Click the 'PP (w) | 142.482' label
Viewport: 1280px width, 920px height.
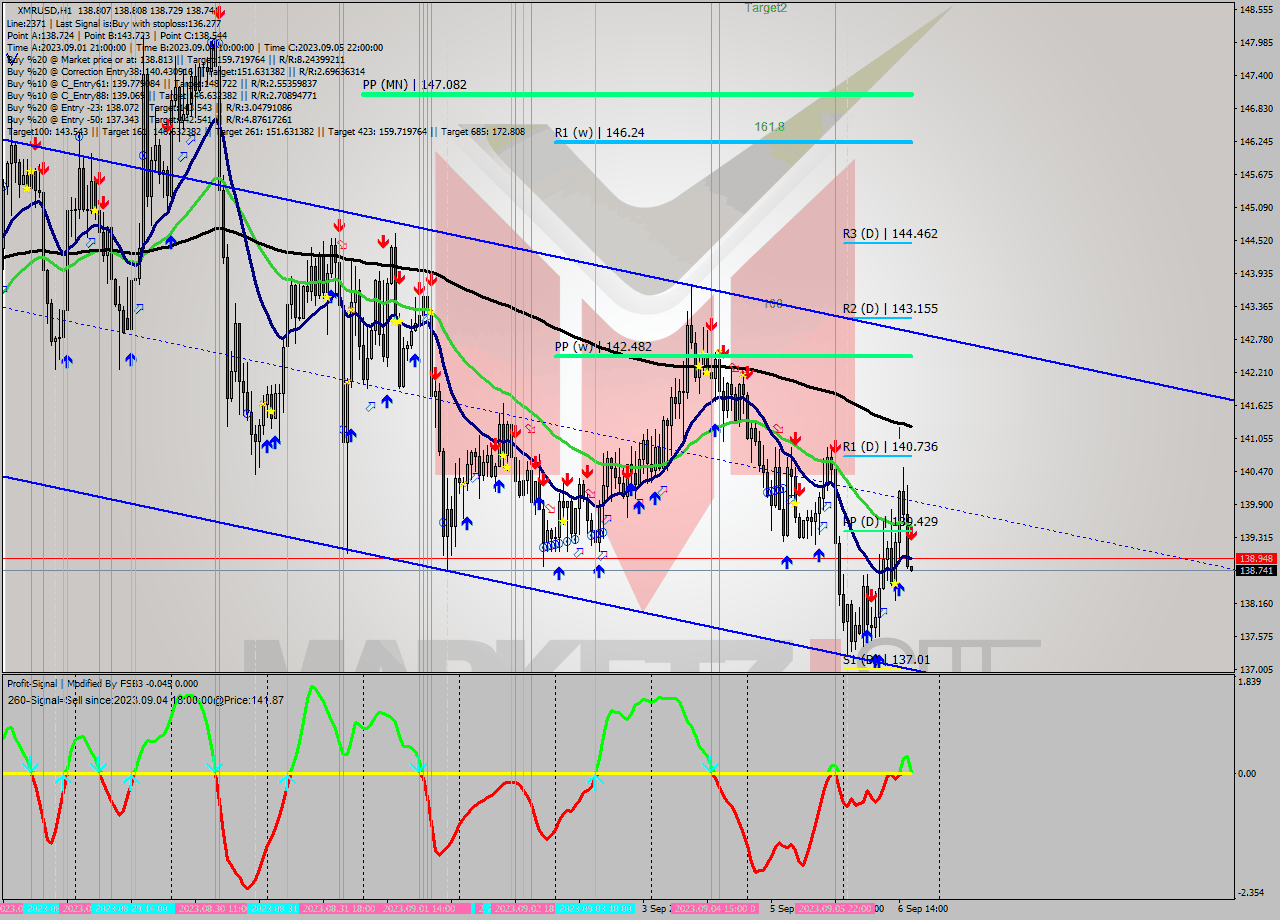(603, 347)
